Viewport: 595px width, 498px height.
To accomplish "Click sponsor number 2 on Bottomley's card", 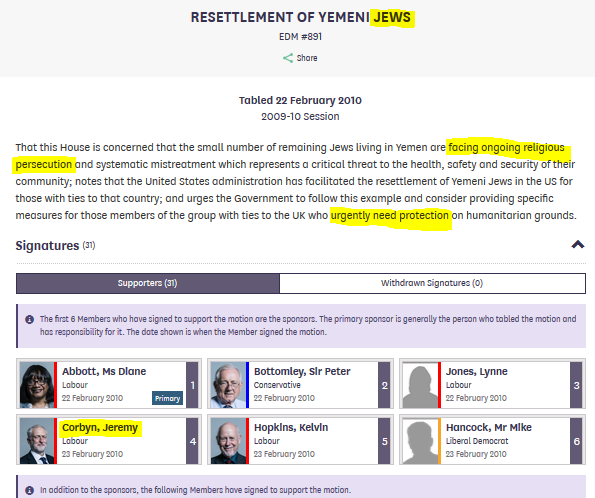I will click(384, 385).
